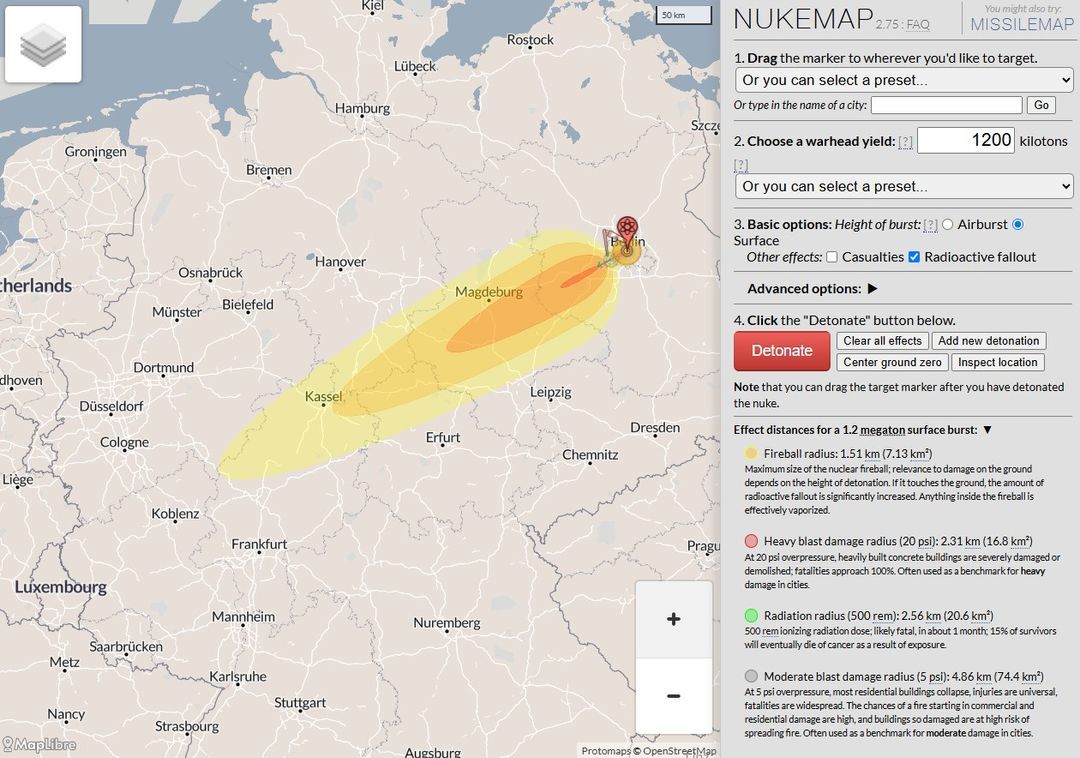Click the Cologne label on the map
Screen dimensions: 1080x758
(124, 442)
